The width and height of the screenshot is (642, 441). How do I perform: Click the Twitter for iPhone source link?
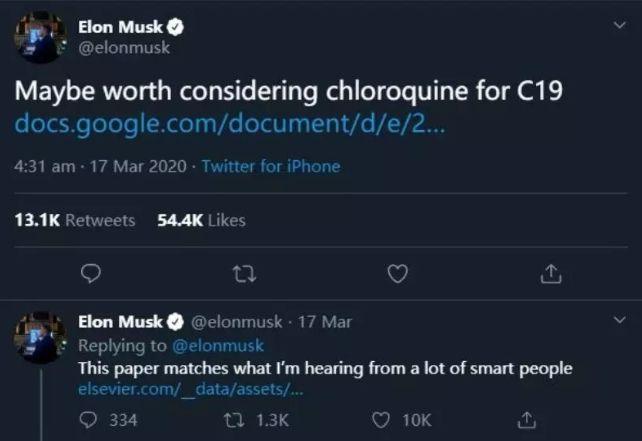271,167
